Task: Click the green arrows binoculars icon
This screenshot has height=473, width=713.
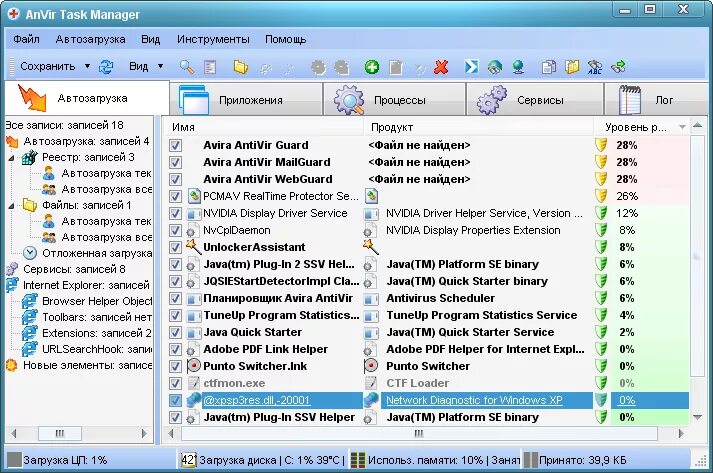Action: (x=618, y=67)
